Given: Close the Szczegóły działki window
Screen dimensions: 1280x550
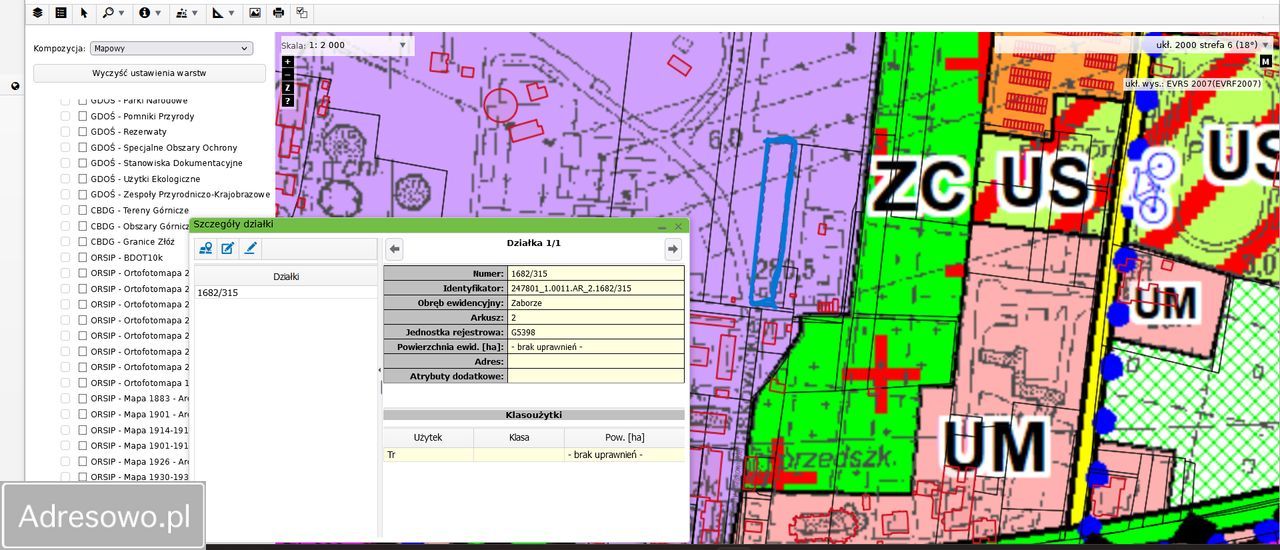Looking at the screenshot, I should click(x=678, y=227).
